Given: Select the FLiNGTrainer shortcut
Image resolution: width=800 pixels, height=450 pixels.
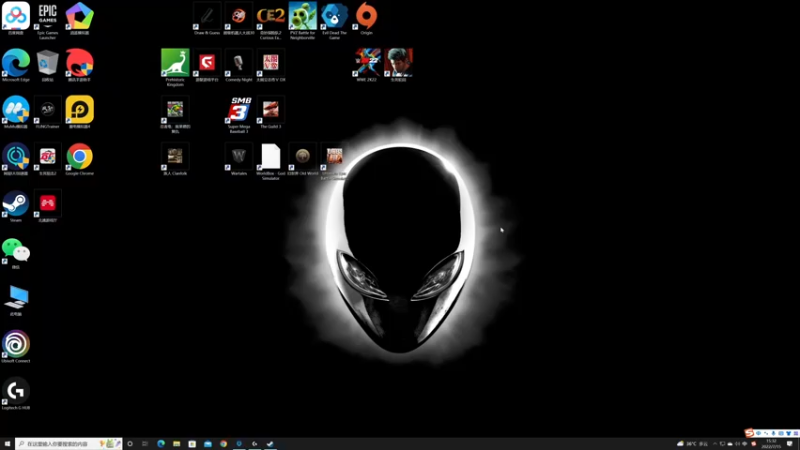Looking at the screenshot, I should click(x=47, y=112).
